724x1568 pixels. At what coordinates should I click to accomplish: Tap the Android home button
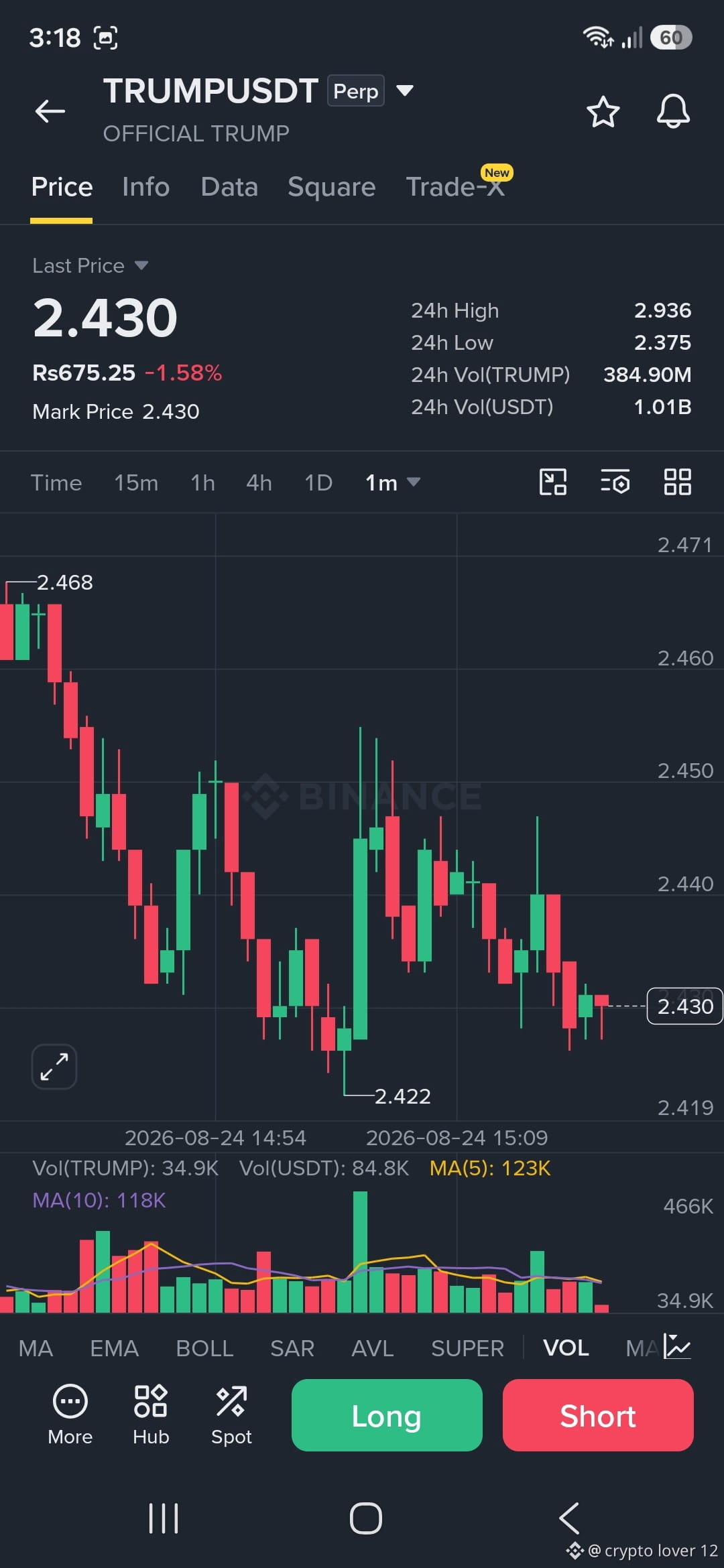click(x=366, y=1518)
